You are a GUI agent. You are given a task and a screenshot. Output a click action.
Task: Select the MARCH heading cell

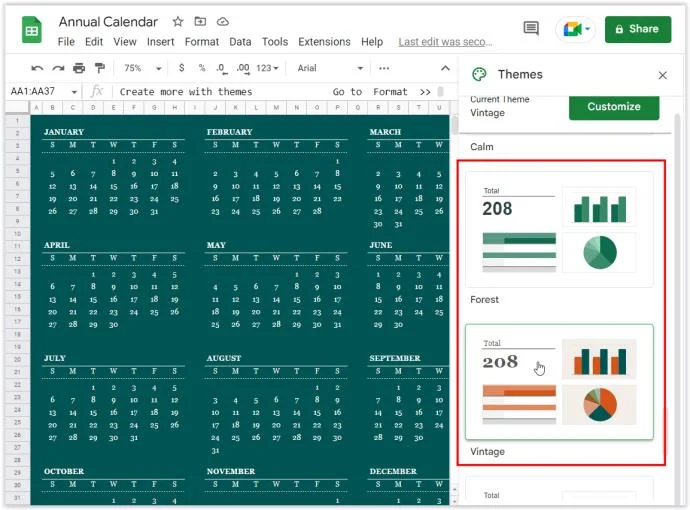(385, 132)
